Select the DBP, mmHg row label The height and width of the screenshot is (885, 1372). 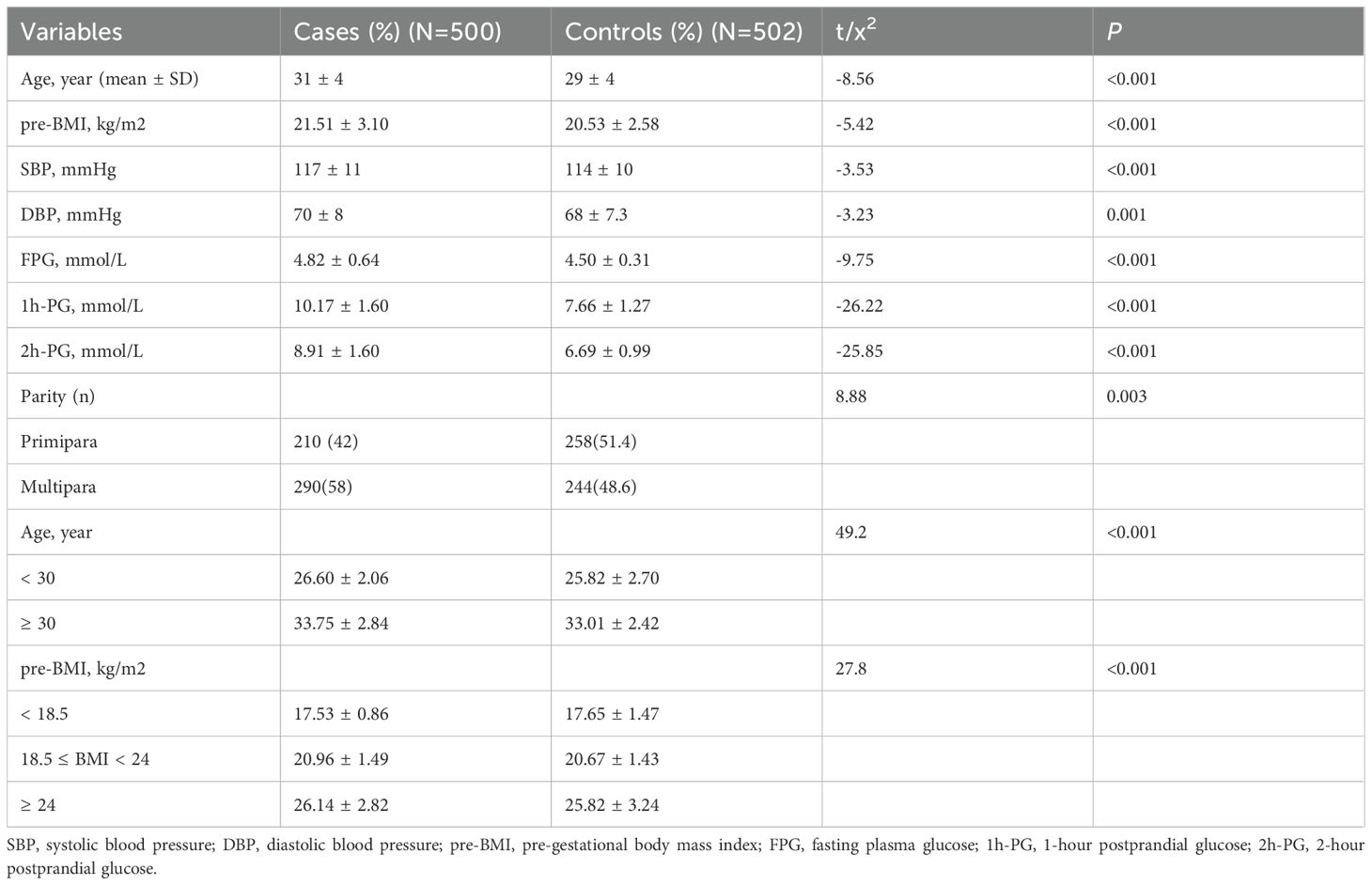coord(70,215)
